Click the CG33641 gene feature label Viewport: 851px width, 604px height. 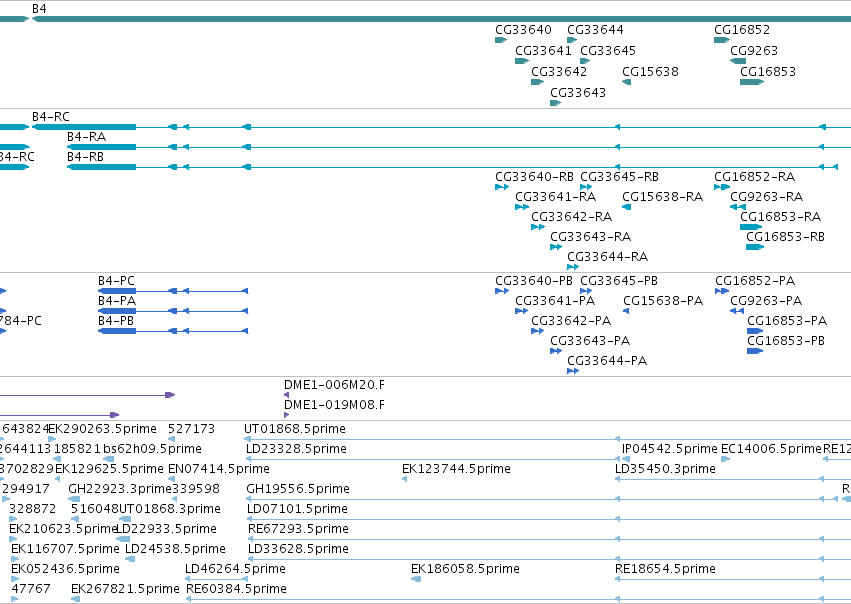543,50
